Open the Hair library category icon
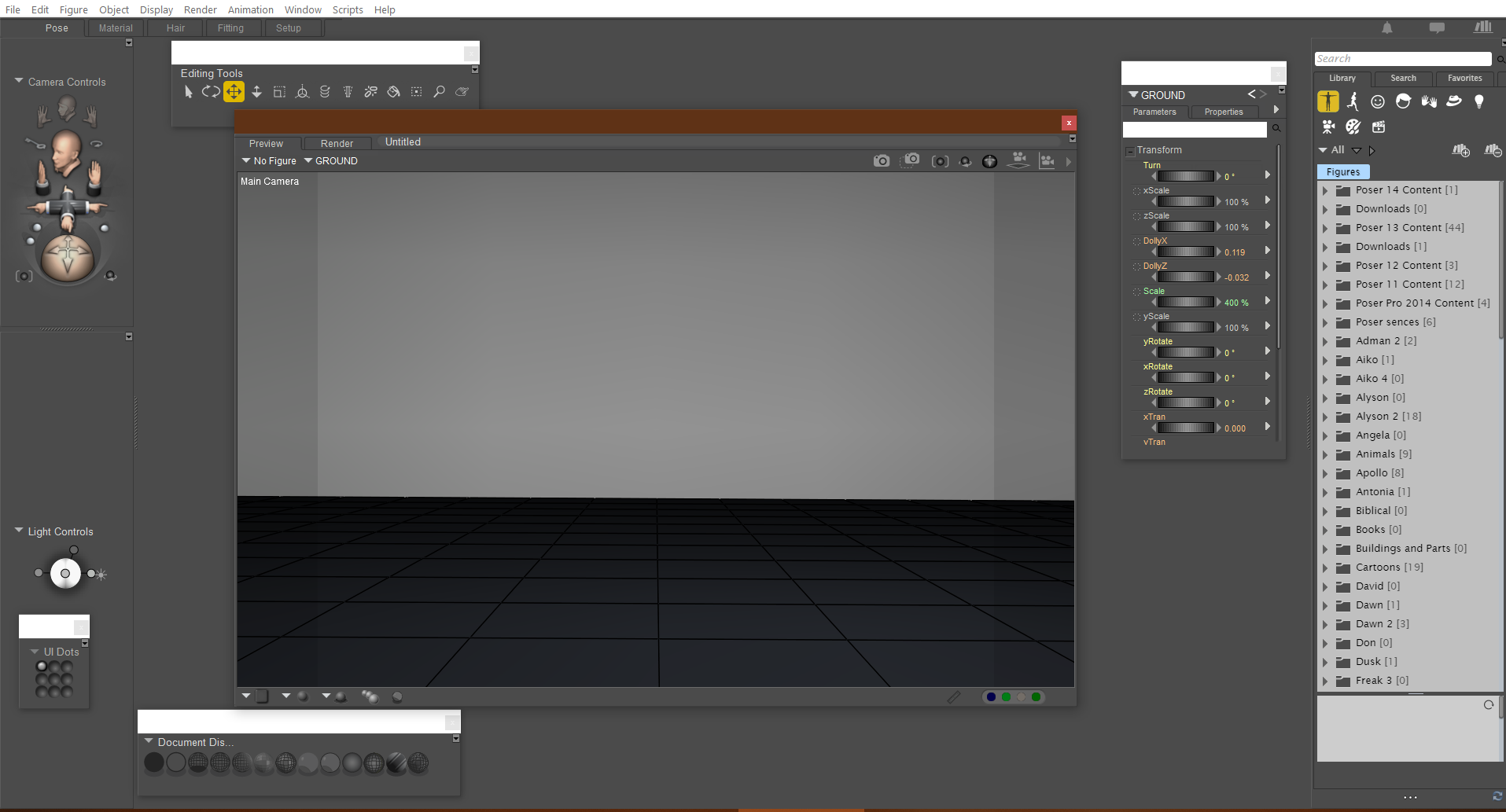 (x=1403, y=101)
